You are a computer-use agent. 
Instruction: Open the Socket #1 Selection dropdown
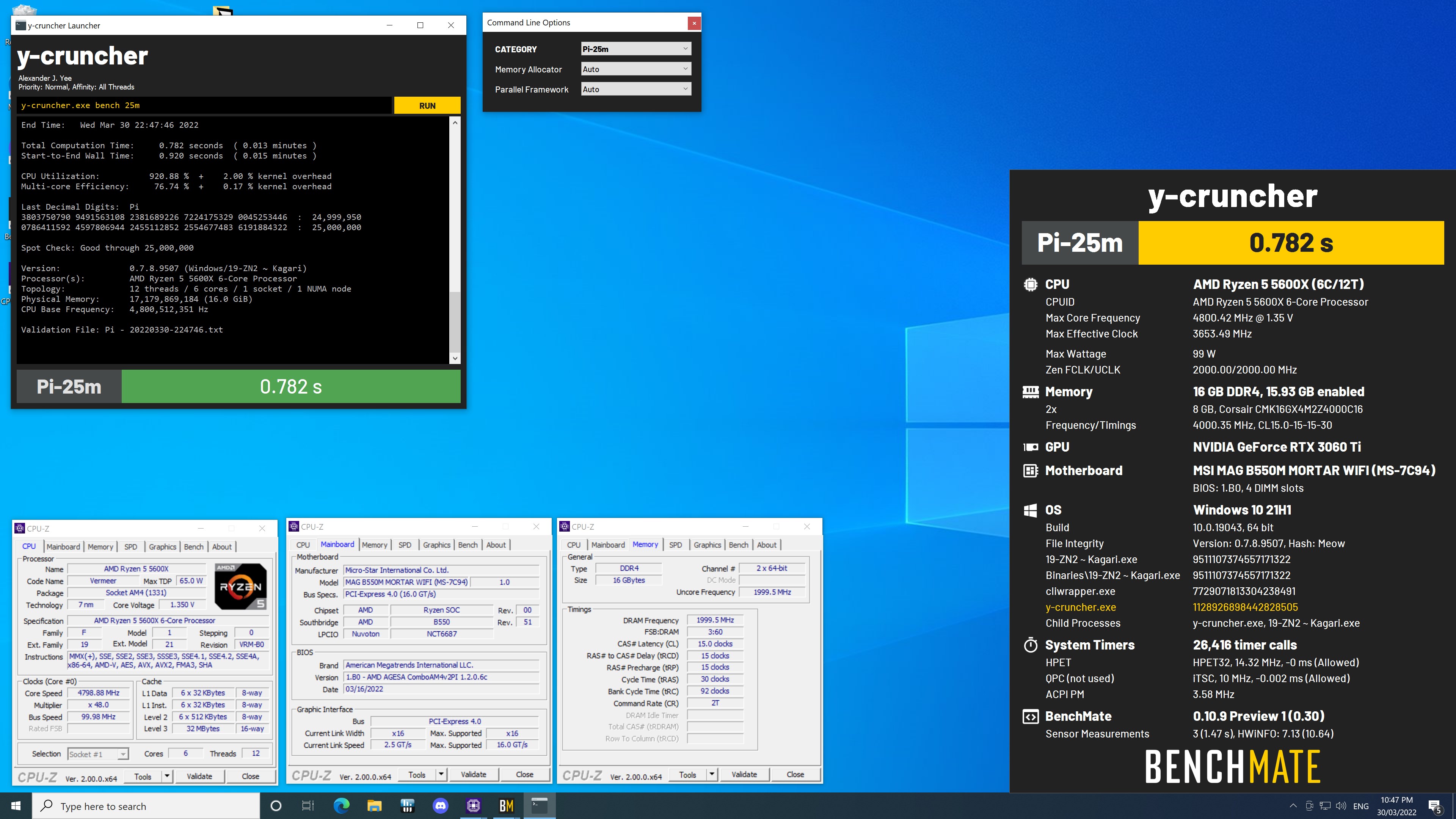98,754
